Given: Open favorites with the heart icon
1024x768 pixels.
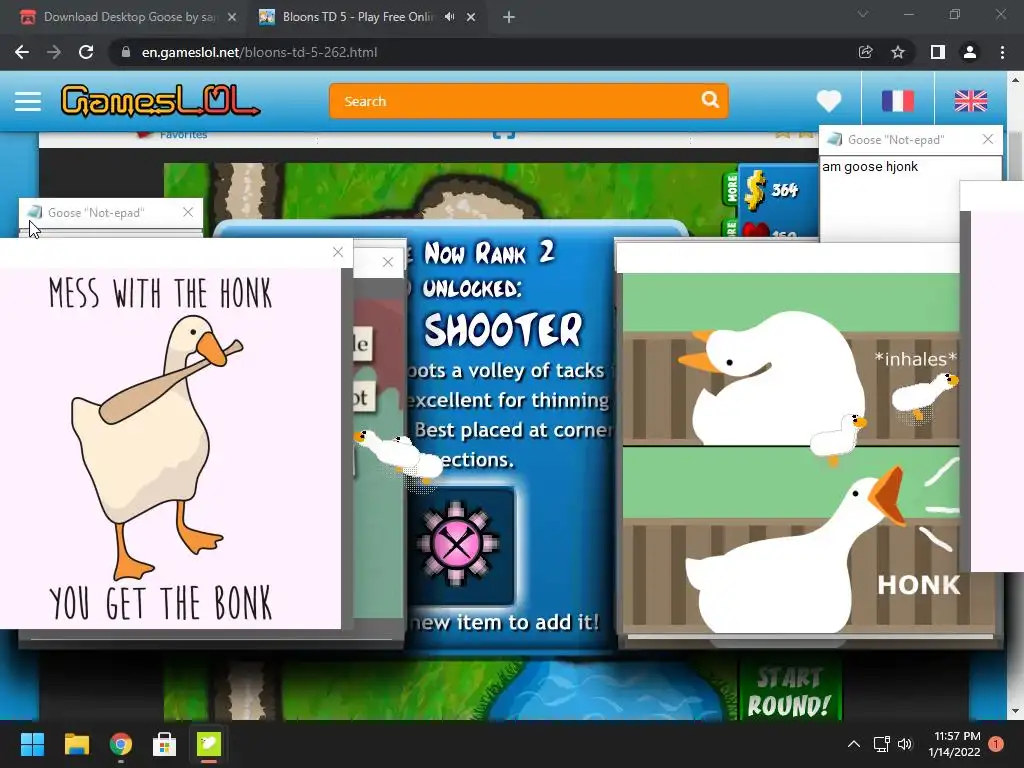Looking at the screenshot, I should pyautogui.click(x=829, y=101).
